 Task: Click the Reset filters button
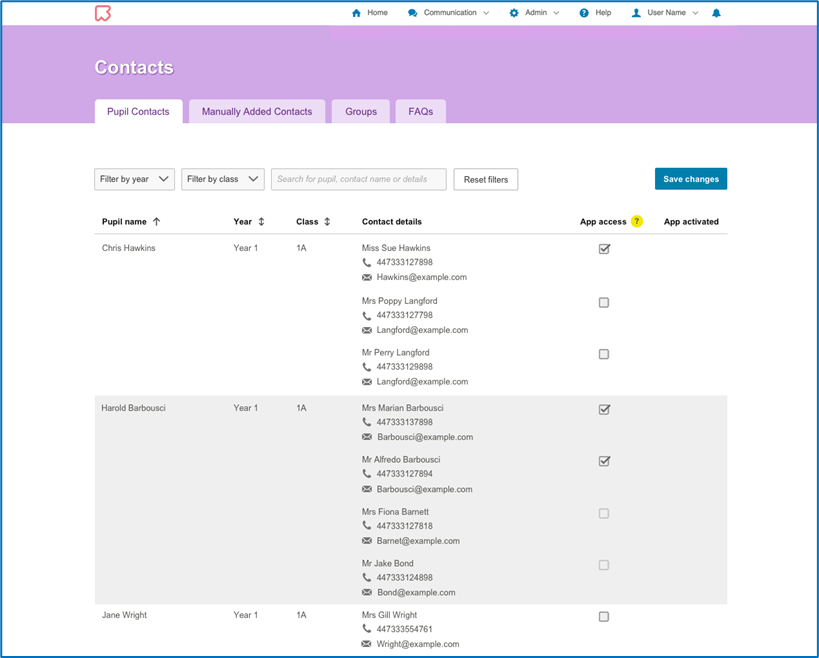(x=486, y=180)
